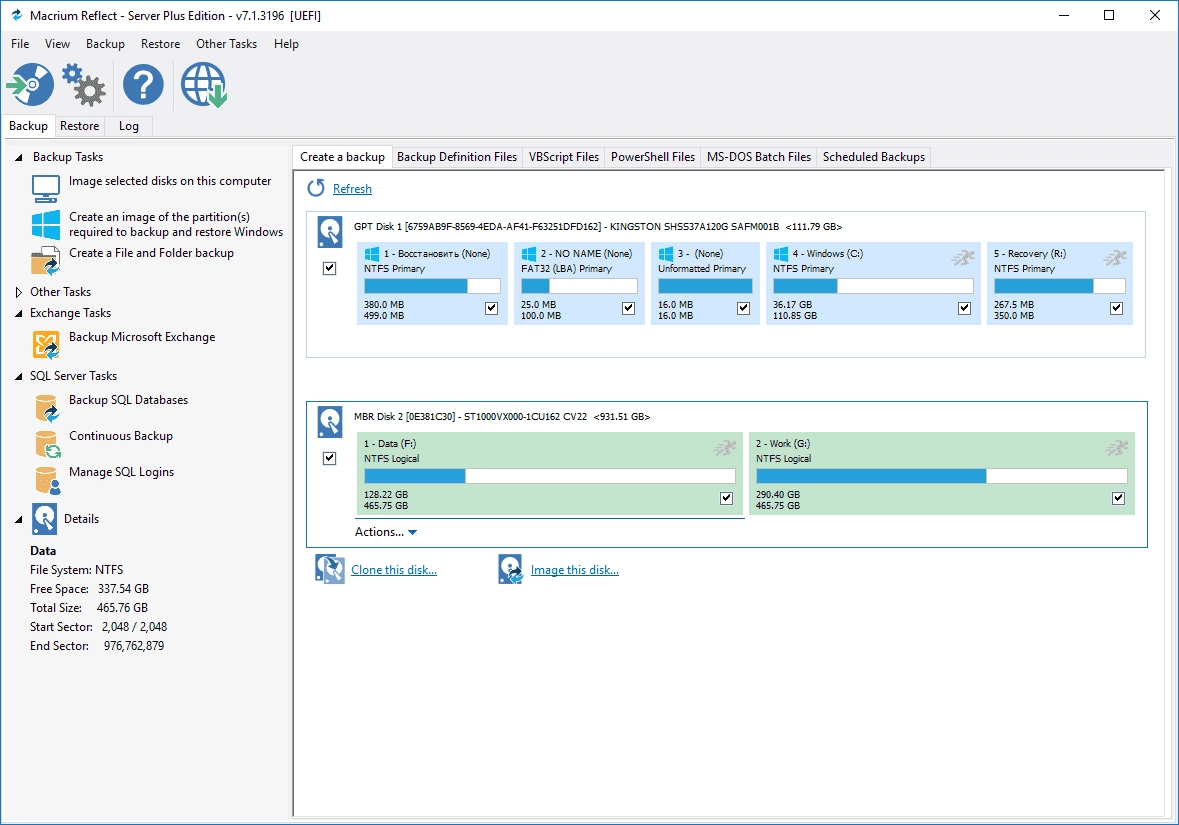Select Image selected disks on this computer
The width and height of the screenshot is (1179, 825).
pos(170,180)
